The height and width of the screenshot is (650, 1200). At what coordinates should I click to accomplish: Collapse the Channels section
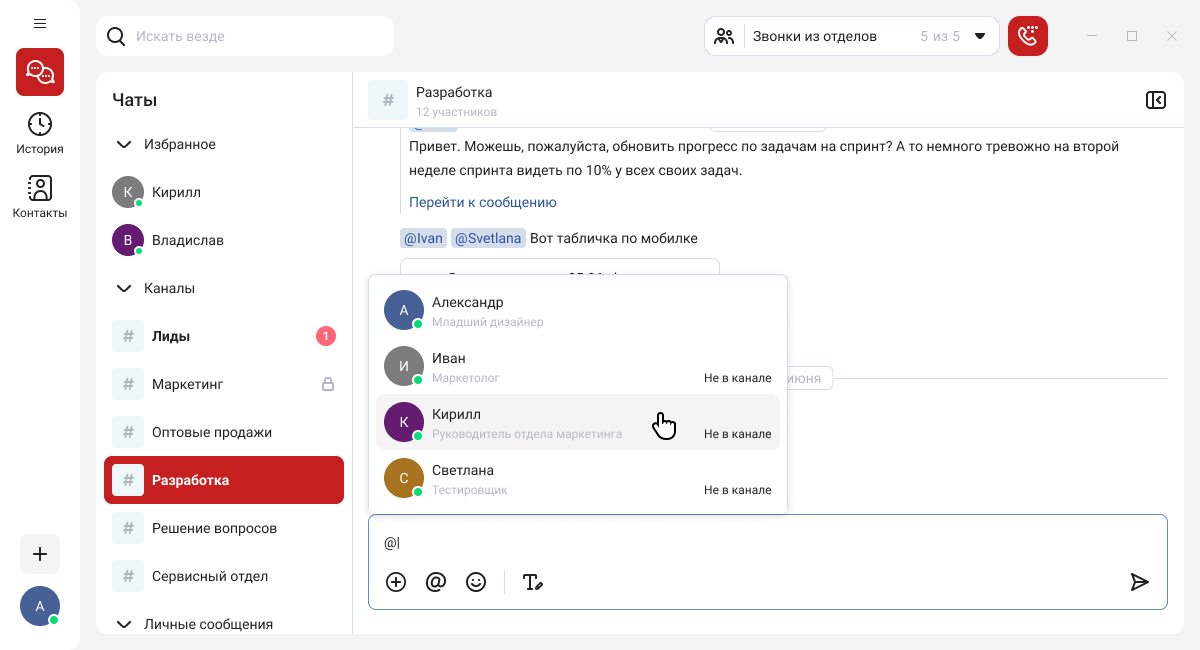click(x=124, y=288)
